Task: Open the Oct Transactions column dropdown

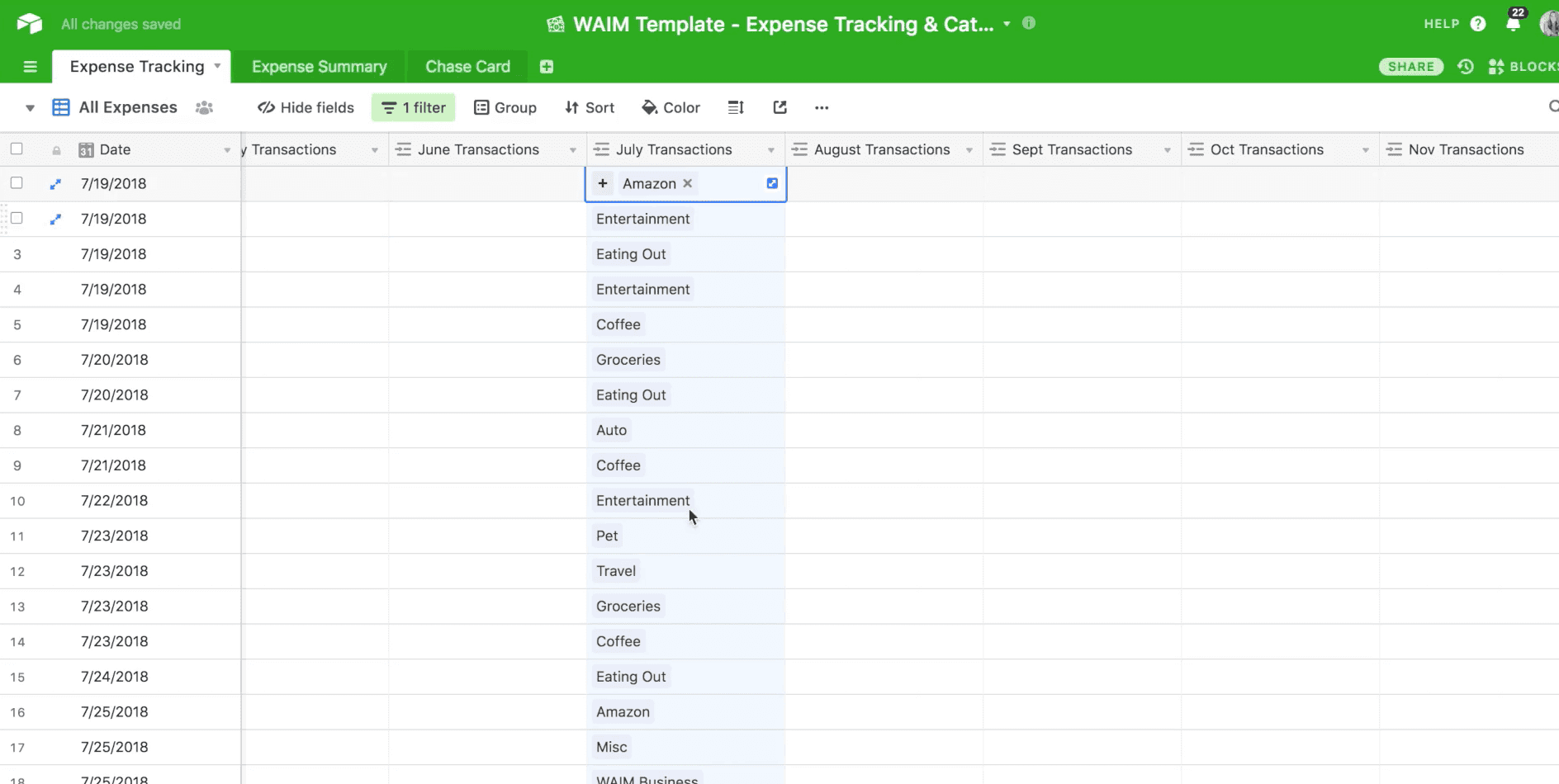Action: [1366, 150]
